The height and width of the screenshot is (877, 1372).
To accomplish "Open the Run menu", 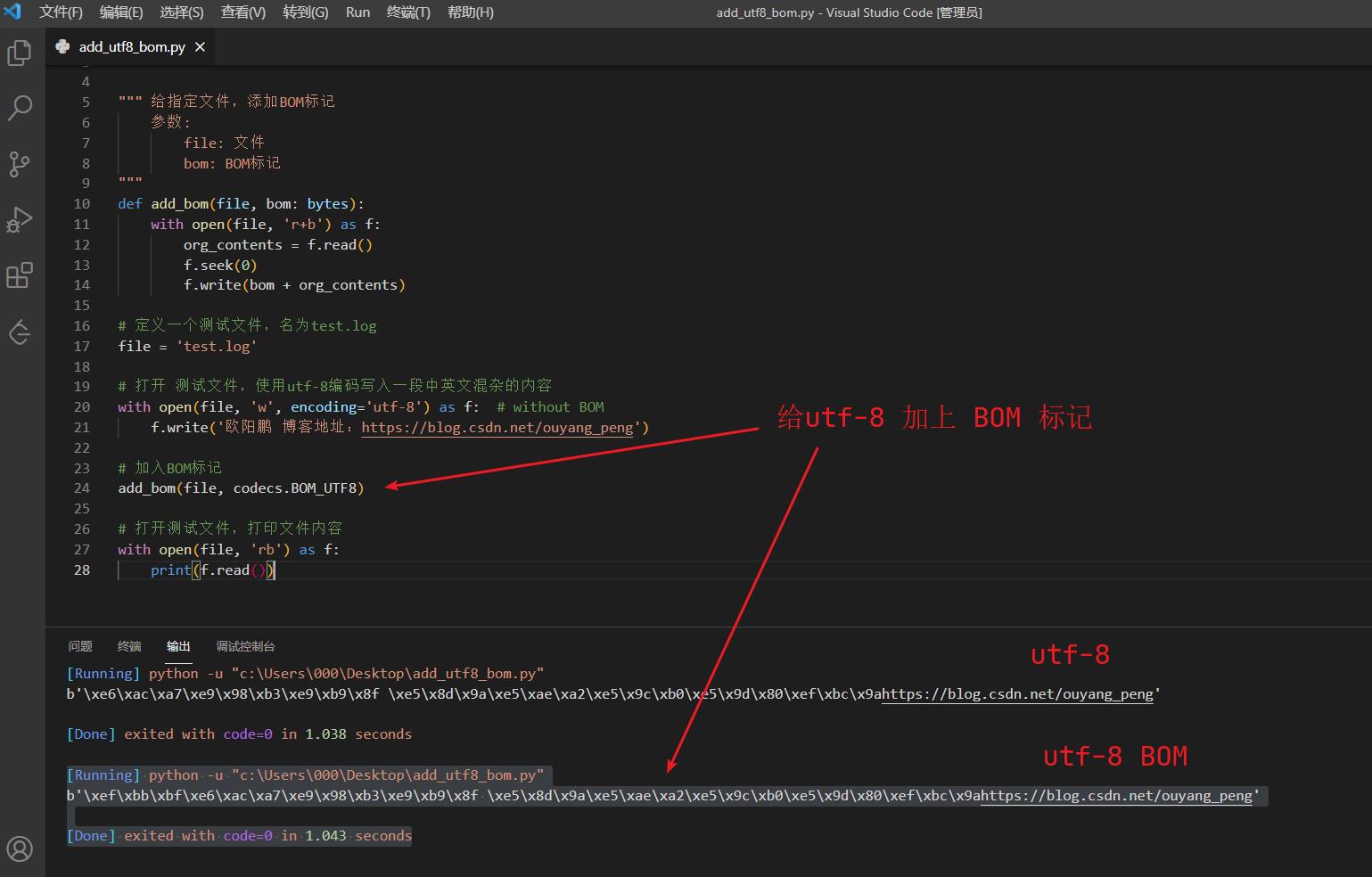I will (357, 12).
